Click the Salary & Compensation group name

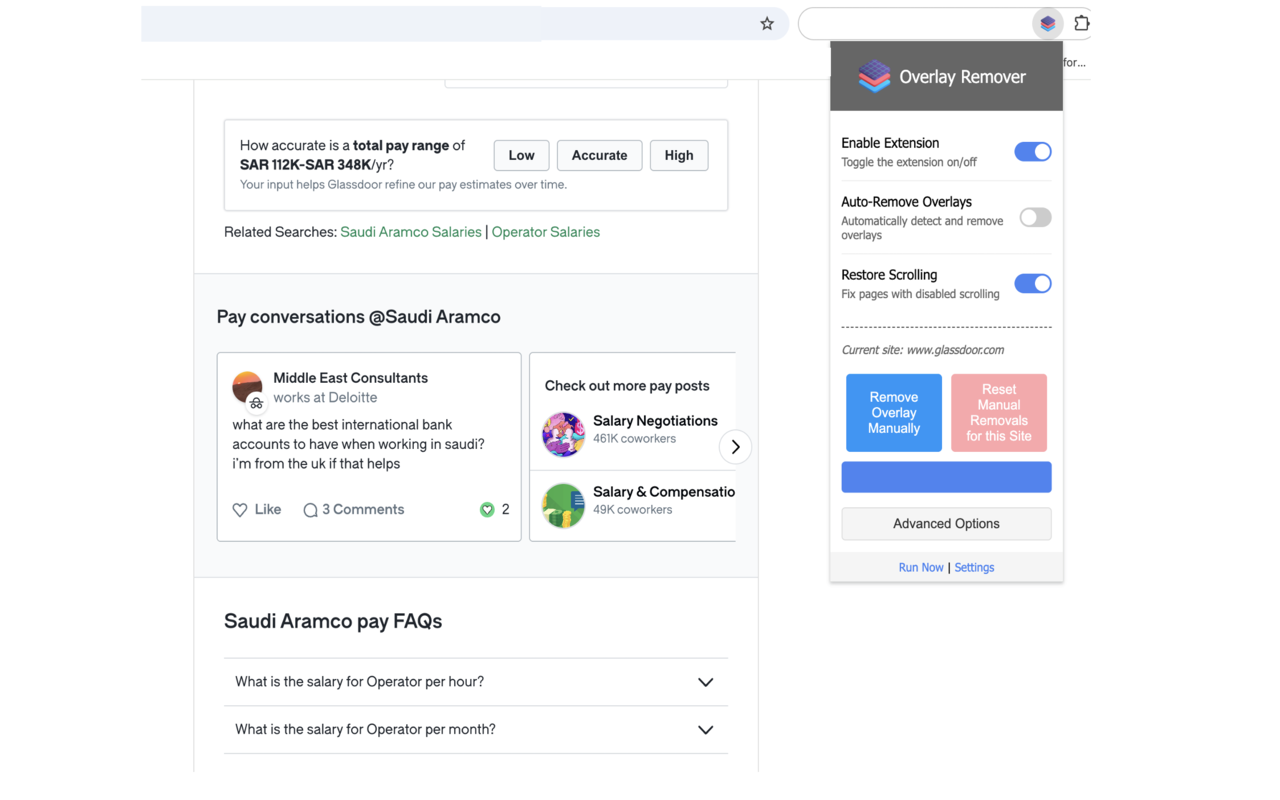(x=664, y=492)
